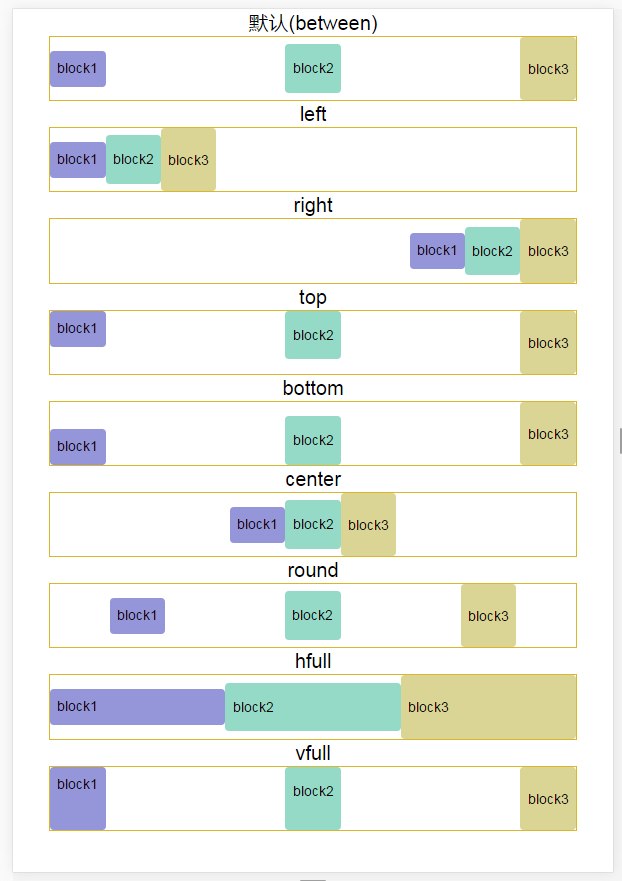The height and width of the screenshot is (881, 622).
Task: Click block1 in the 默认(between) section
Action: coord(77,69)
